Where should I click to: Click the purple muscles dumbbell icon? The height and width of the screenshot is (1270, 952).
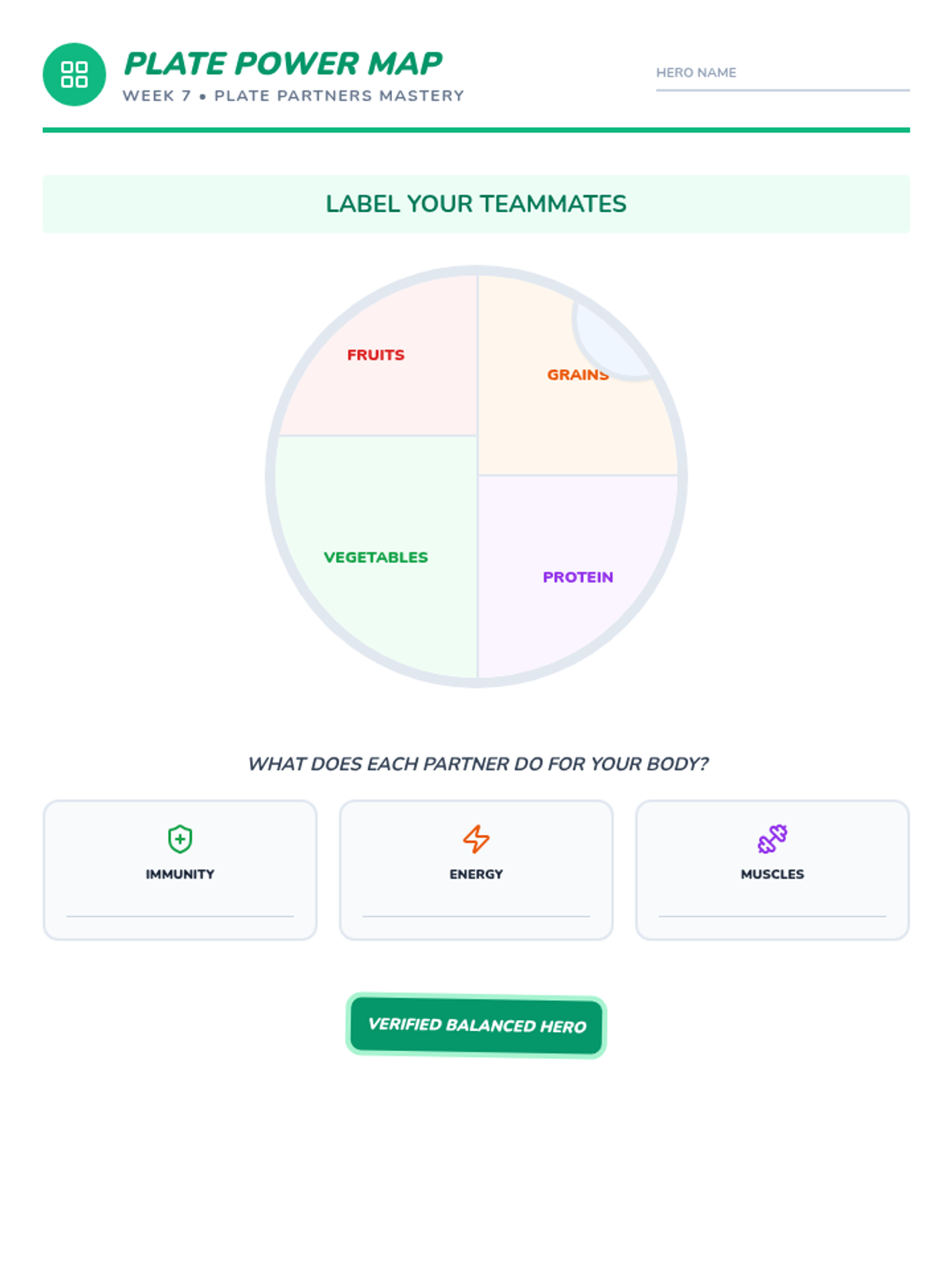point(772,839)
